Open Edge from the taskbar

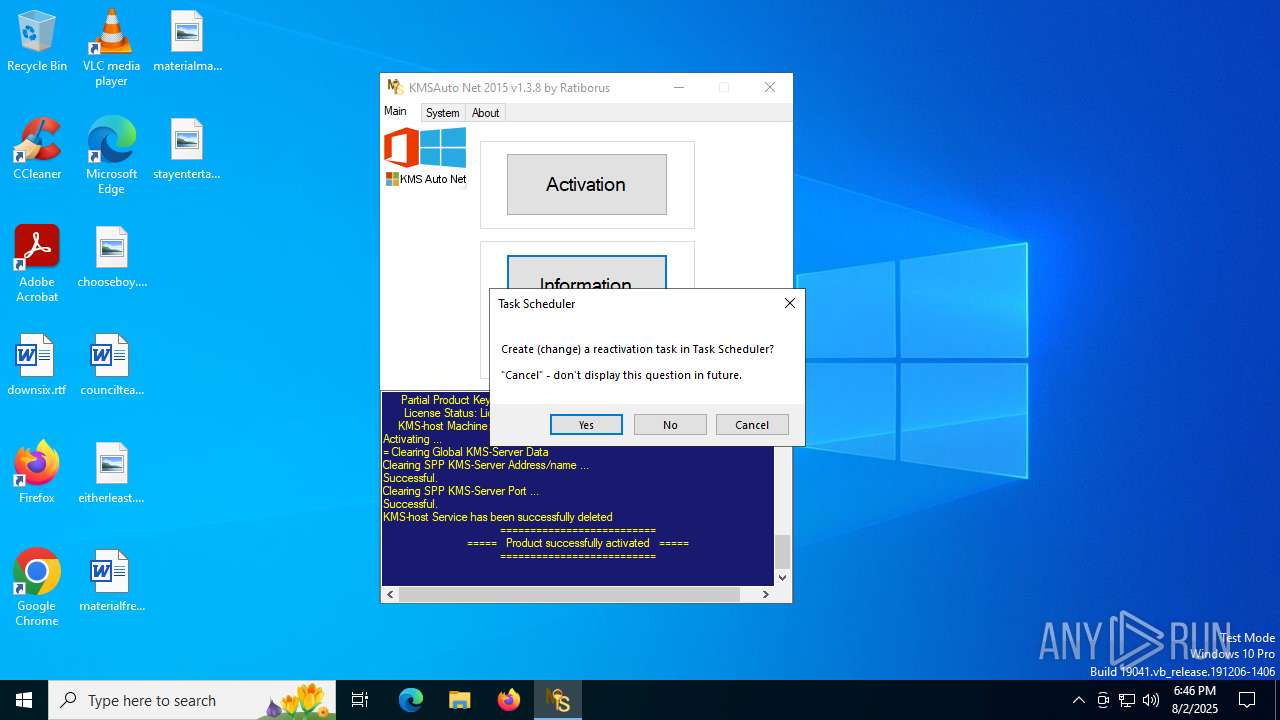tap(411, 700)
